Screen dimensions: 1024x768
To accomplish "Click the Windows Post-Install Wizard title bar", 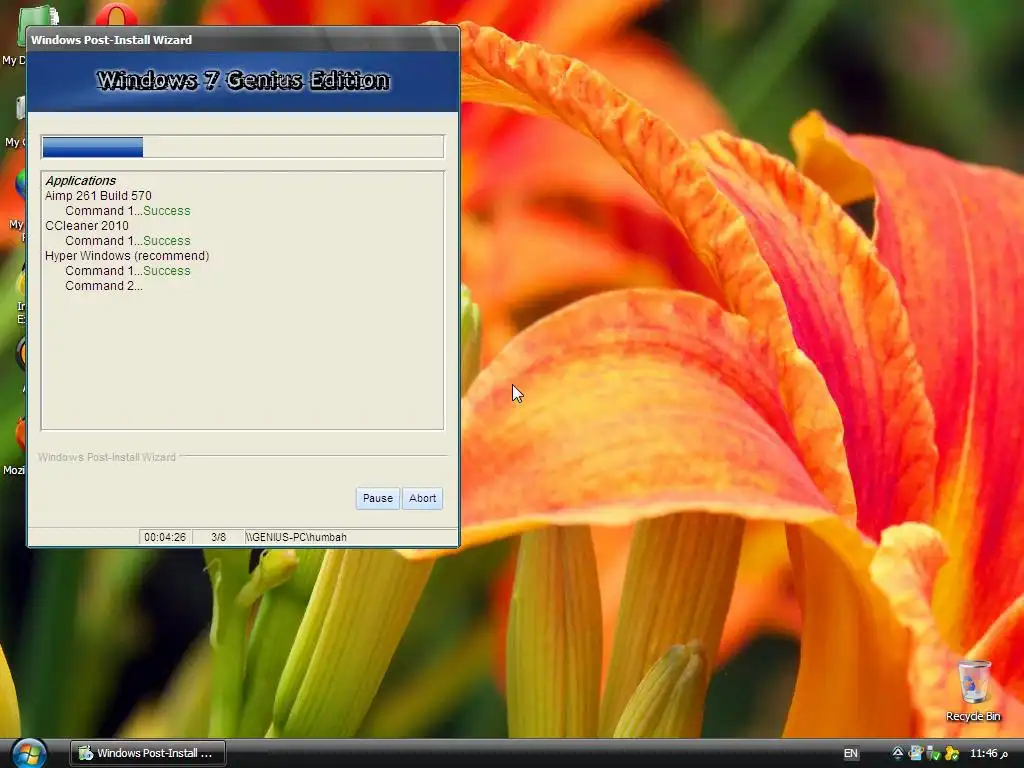I will tap(243, 40).
